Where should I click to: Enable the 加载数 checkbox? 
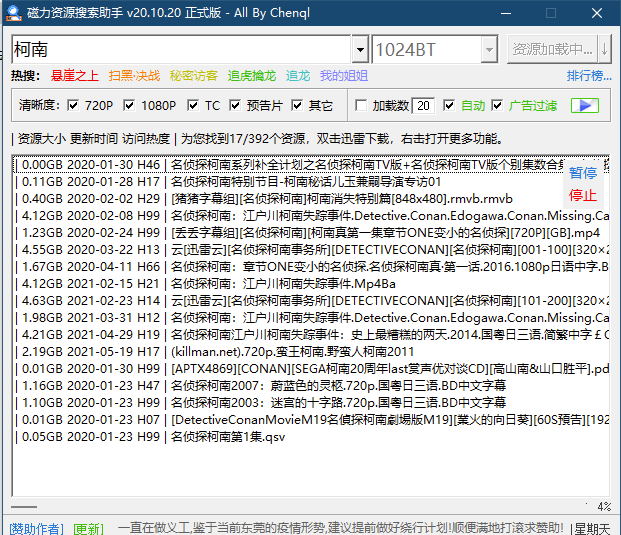(362, 105)
